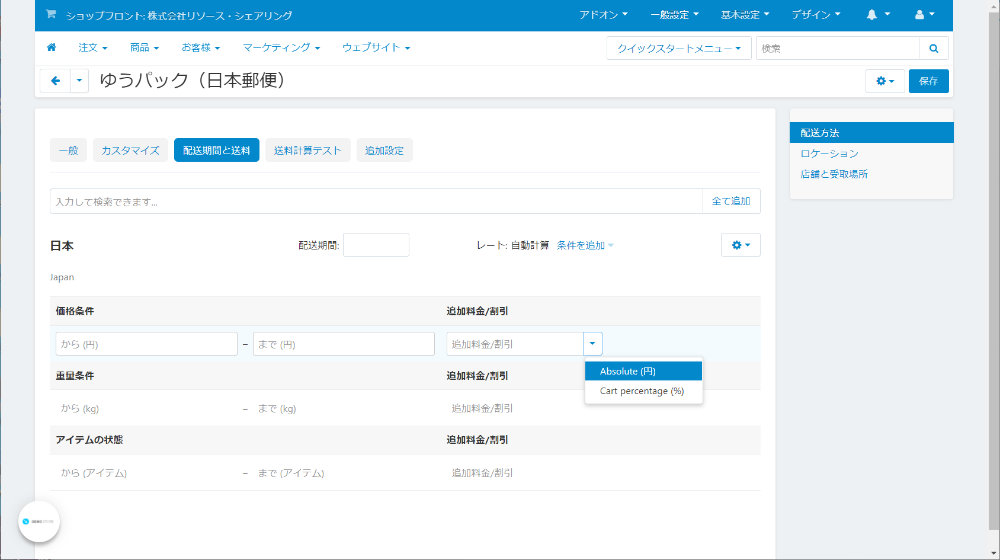Image resolution: width=1000 pixels, height=560 pixels.
Task: Open the ウェブサイト menu
Action: [x=376, y=48]
